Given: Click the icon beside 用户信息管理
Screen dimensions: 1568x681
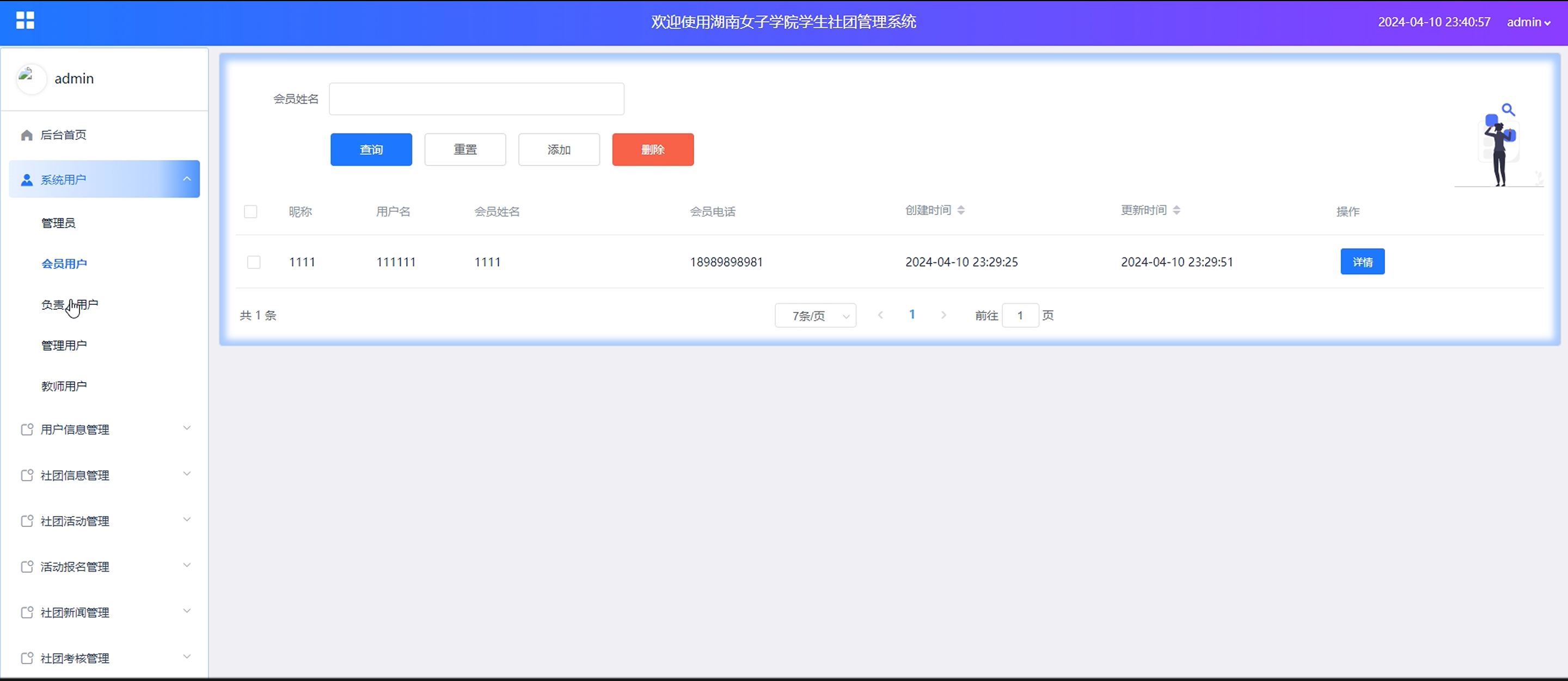Looking at the screenshot, I should [27, 430].
